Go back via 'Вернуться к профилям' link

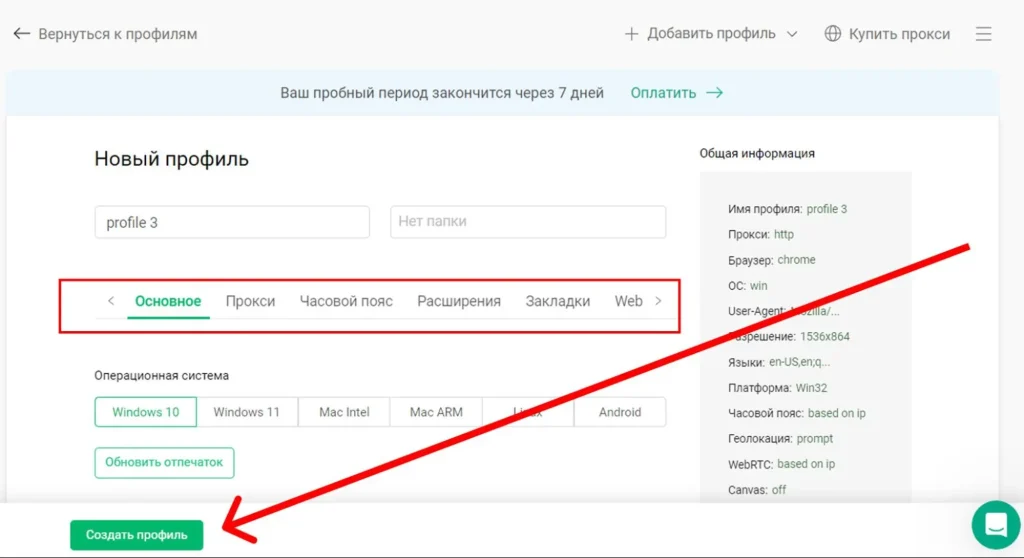(118, 34)
